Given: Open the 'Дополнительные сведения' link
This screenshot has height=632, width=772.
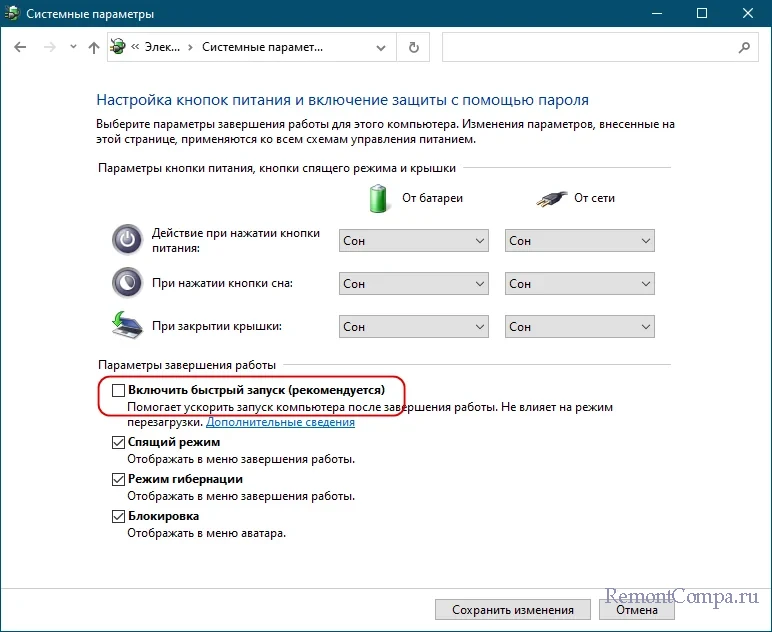Looking at the screenshot, I should point(280,422).
